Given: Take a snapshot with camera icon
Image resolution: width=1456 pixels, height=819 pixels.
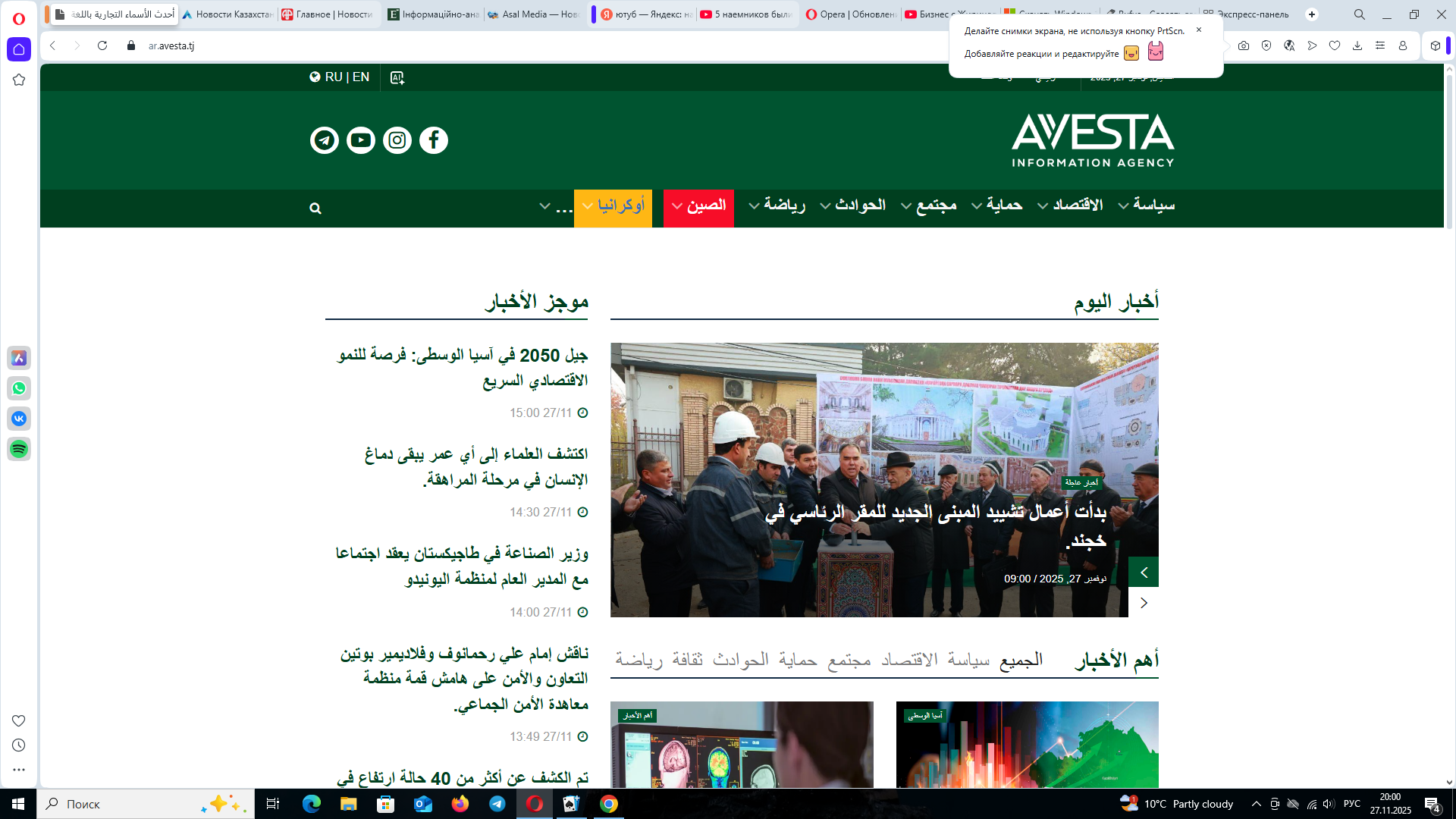Looking at the screenshot, I should click(1244, 45).
